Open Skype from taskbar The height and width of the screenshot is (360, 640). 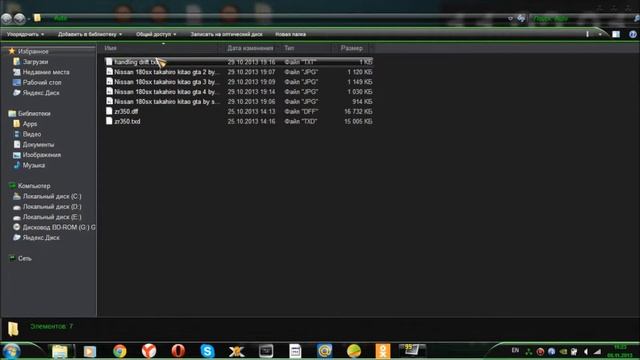click(207, 351)
